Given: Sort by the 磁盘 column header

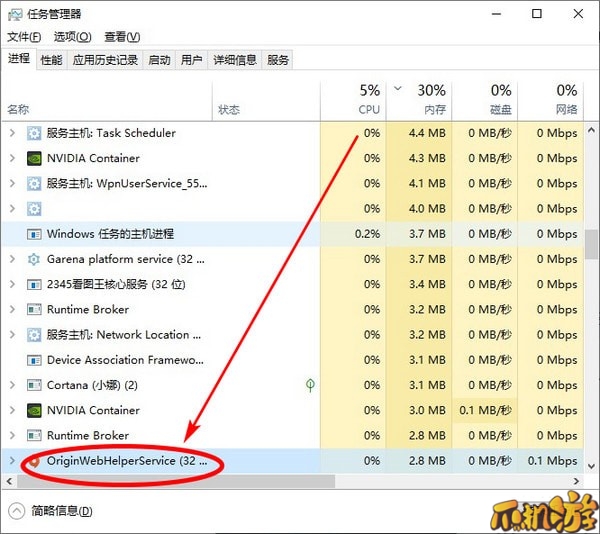Looking at the screenshot, I should click(x=485, y=101).
